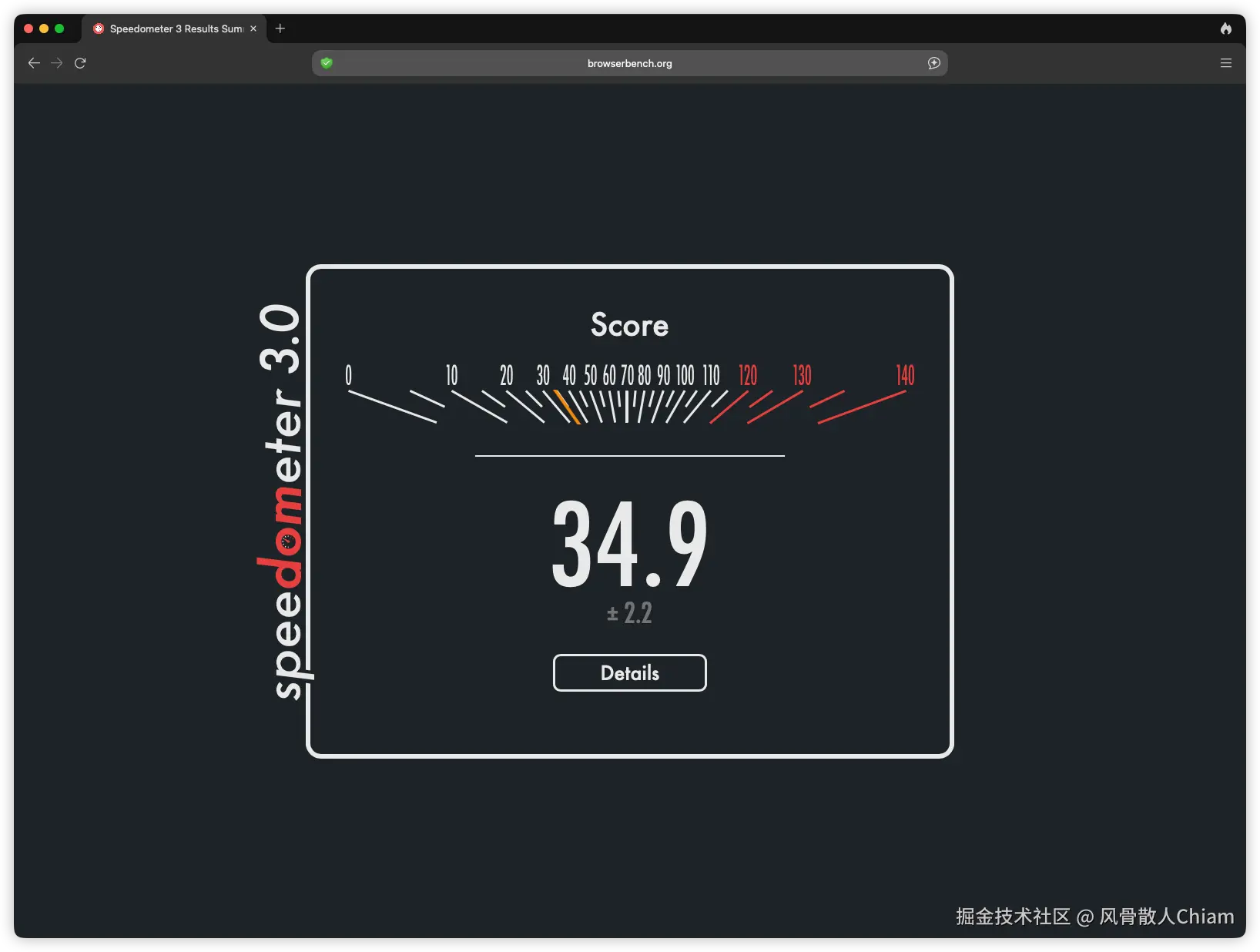Viewport: 1260px width, 952px height.
Task: Click the Score heading text
Action: pos(629,325)
